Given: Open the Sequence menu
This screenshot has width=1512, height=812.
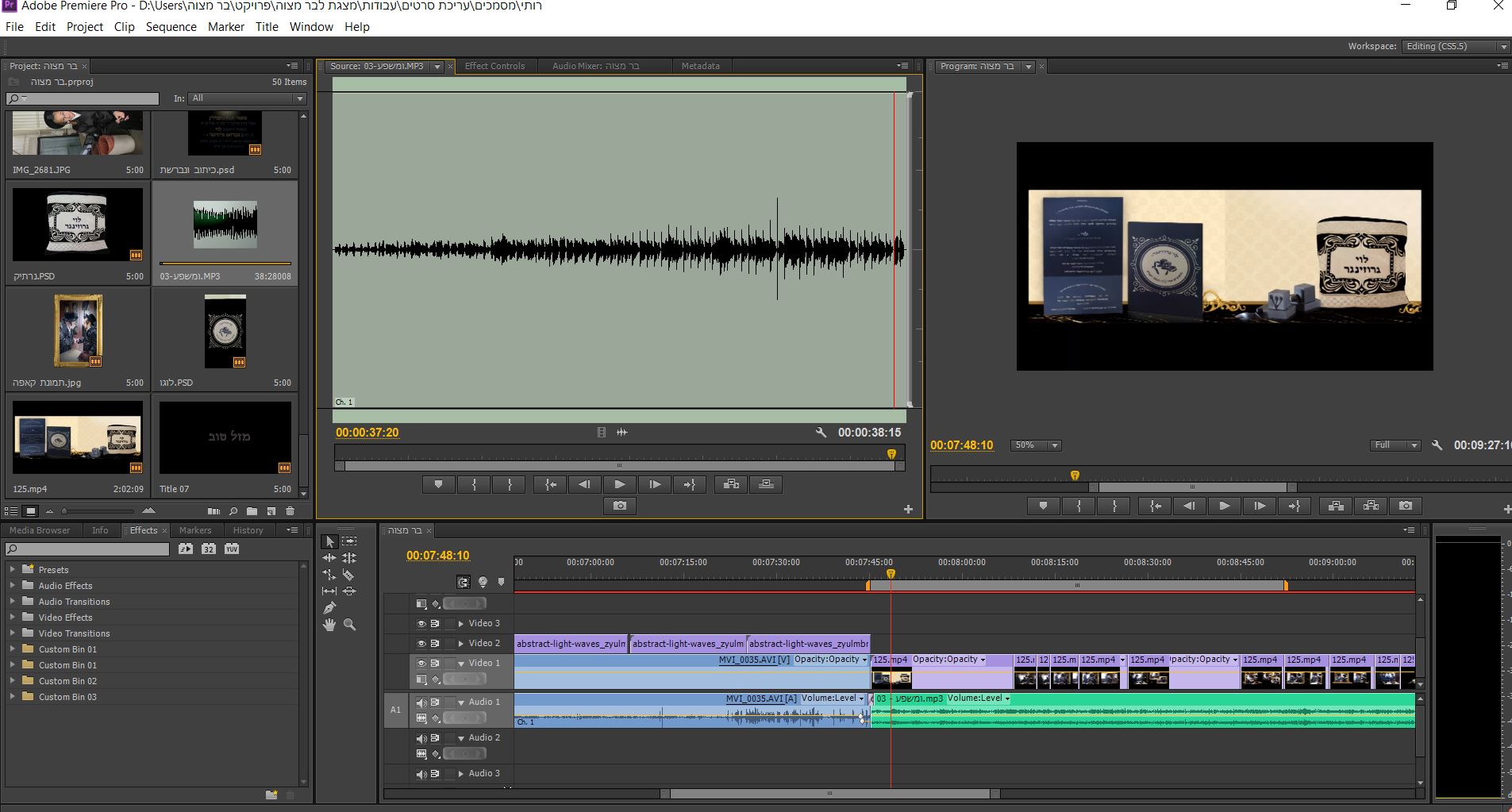Looking at the screenshot, I should pyautogui.click(x=171, y=27).
